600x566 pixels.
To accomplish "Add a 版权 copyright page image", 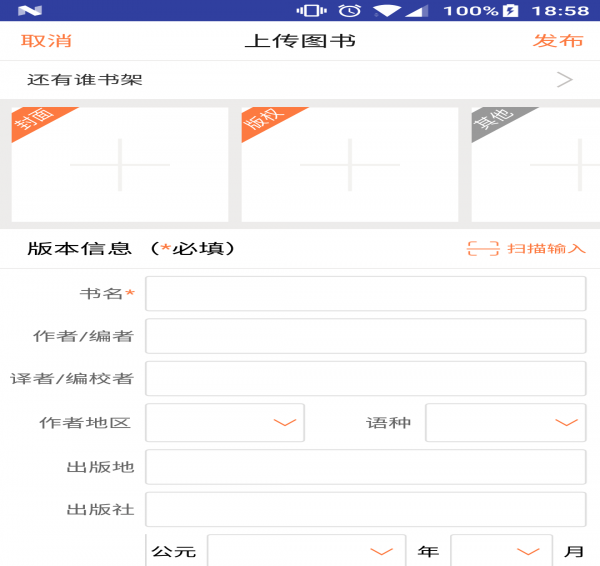I will pos(350,165).
